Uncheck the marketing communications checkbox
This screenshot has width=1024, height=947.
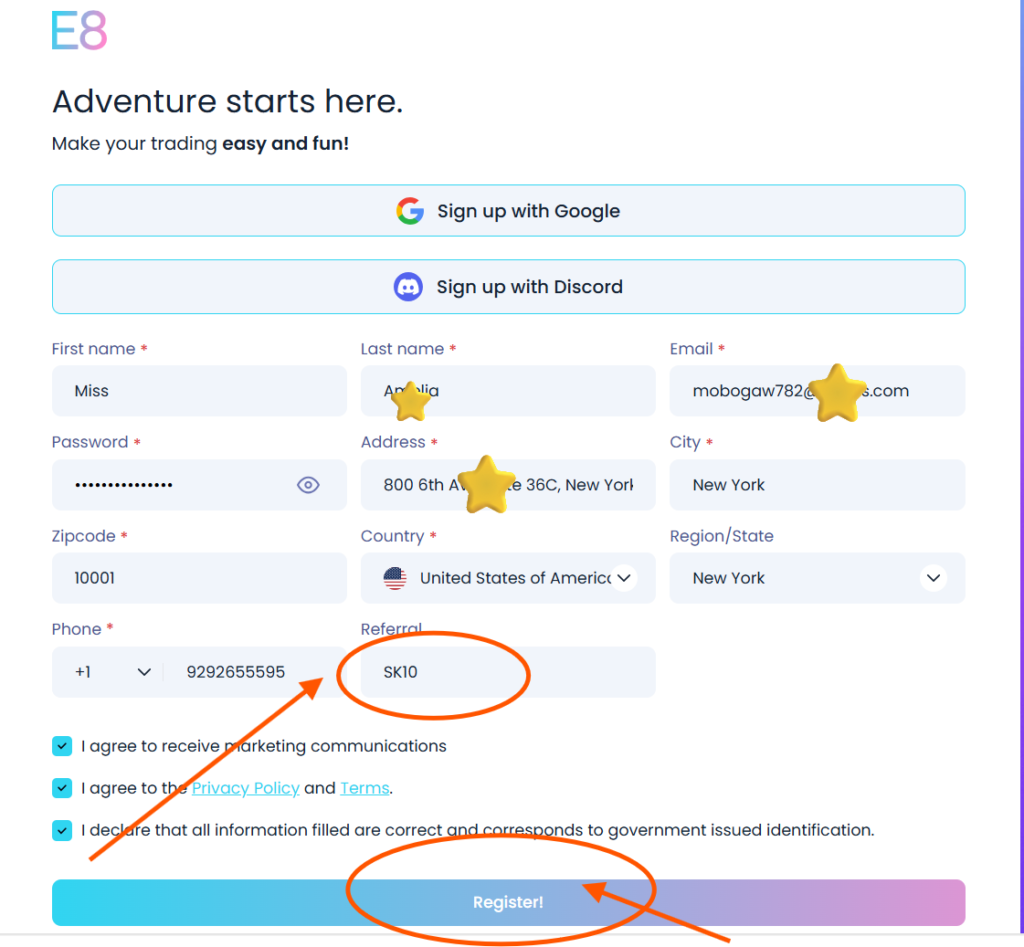pyautogui.click(x=62, y=746)
